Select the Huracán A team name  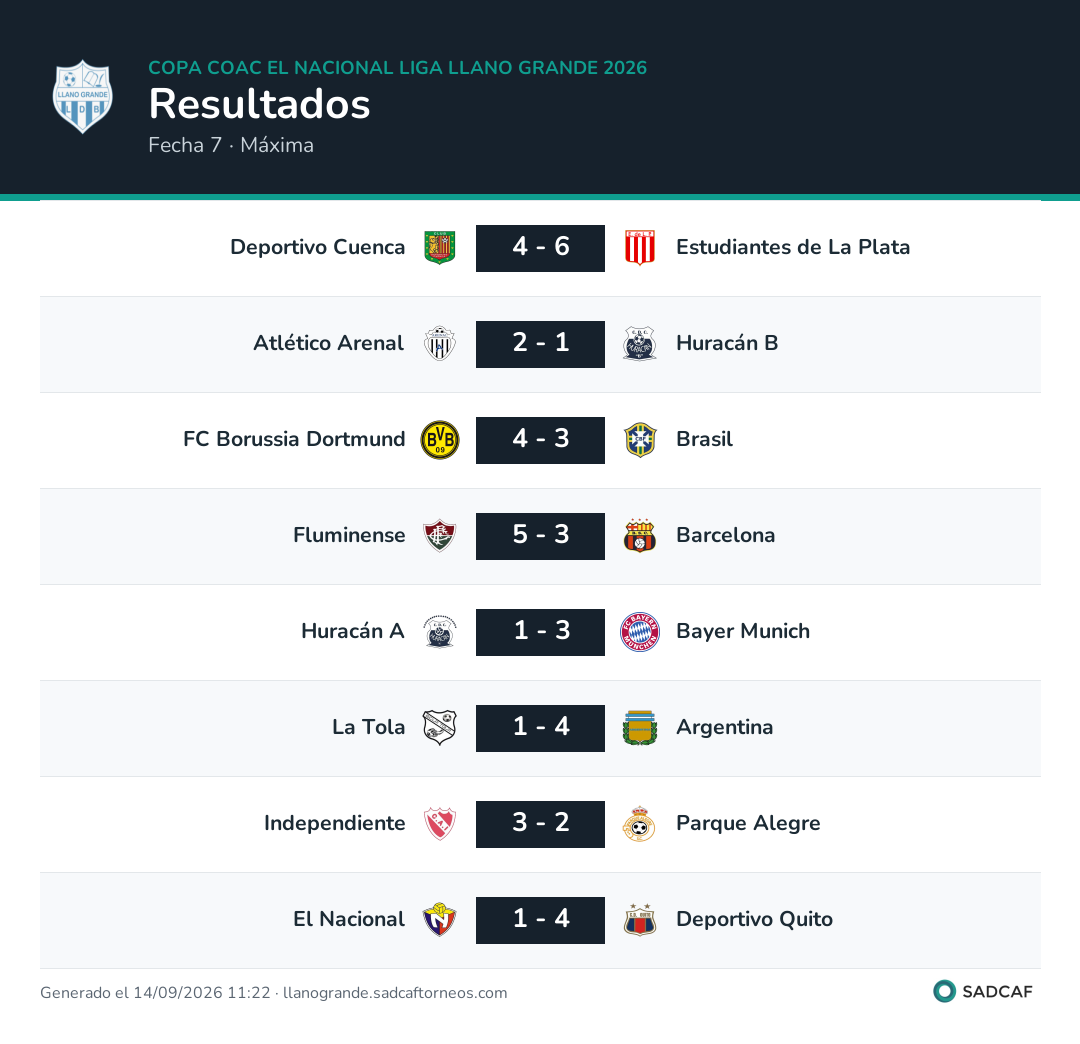click(353, 631)
